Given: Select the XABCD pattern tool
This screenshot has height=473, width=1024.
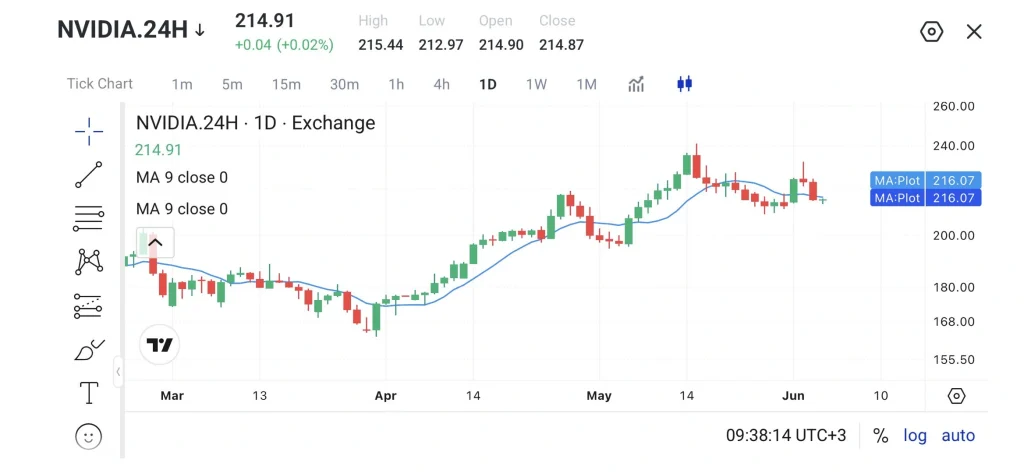Looking at the screenshot, I should tap(89, 261).
